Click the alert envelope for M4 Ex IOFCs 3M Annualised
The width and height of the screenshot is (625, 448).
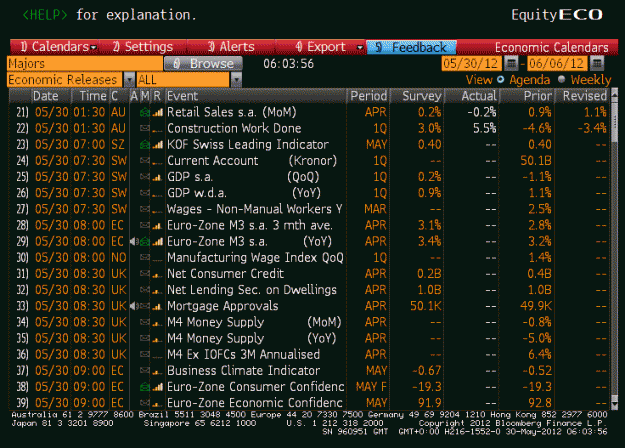coord(145,354)
